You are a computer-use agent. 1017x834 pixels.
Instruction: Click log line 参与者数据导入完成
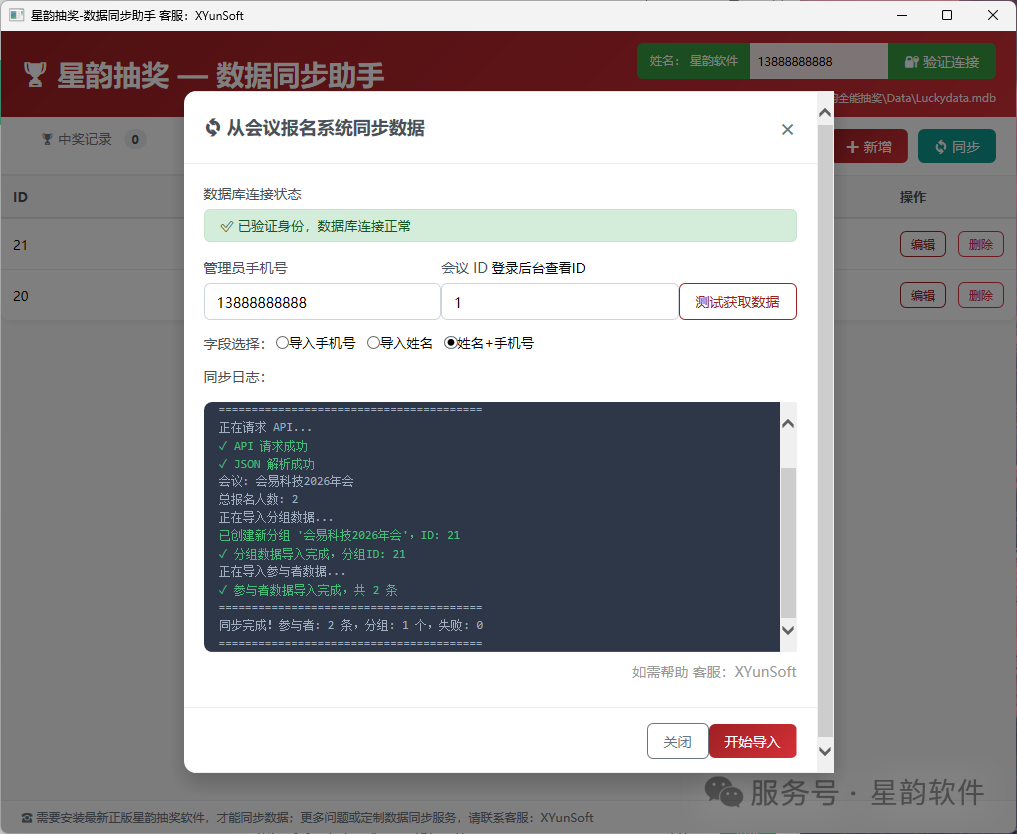tap(308, 590)
